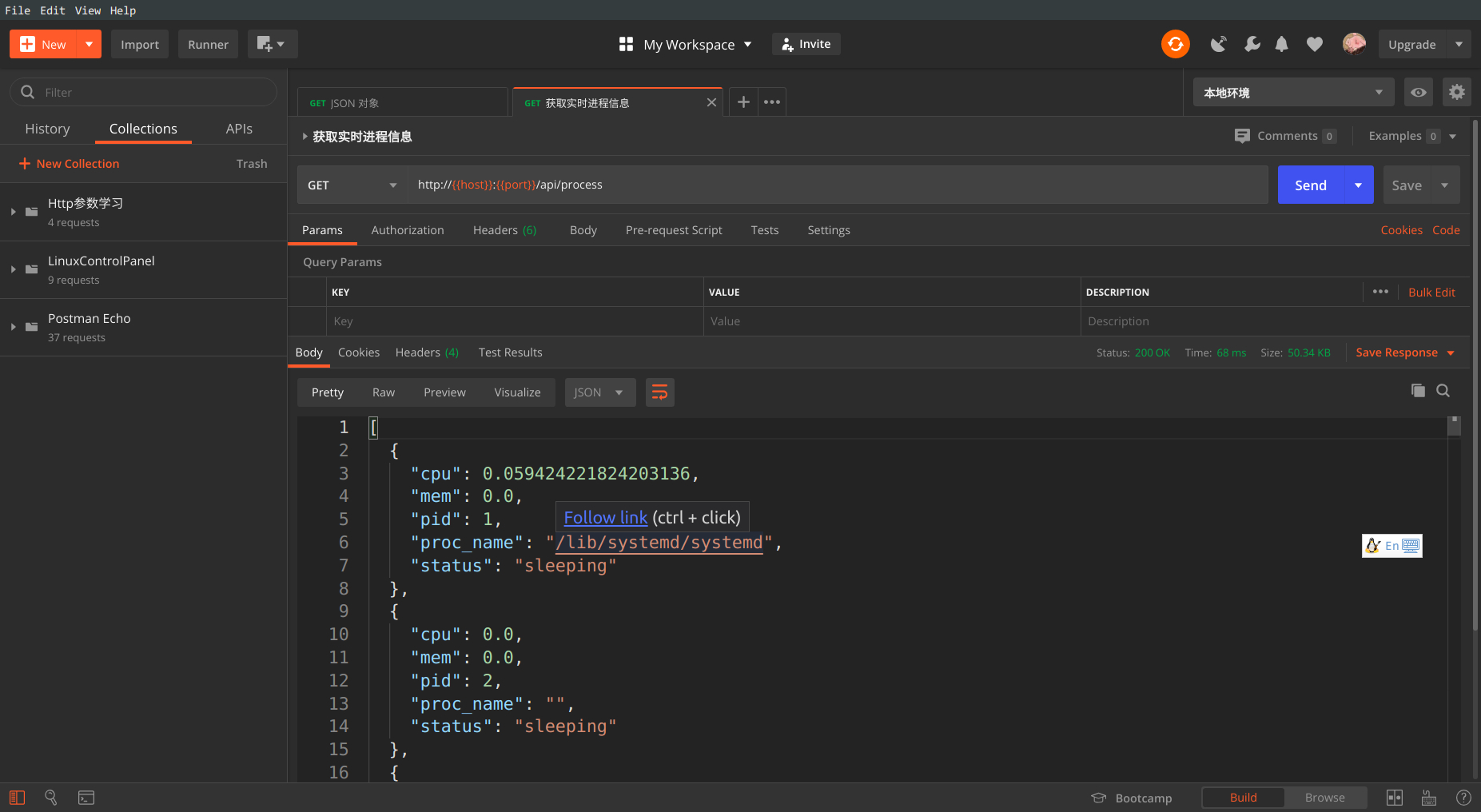Open the GET method dropdown
This screenshot has height=812, width=1481.
pyautogui.click(x=352, y=185)
